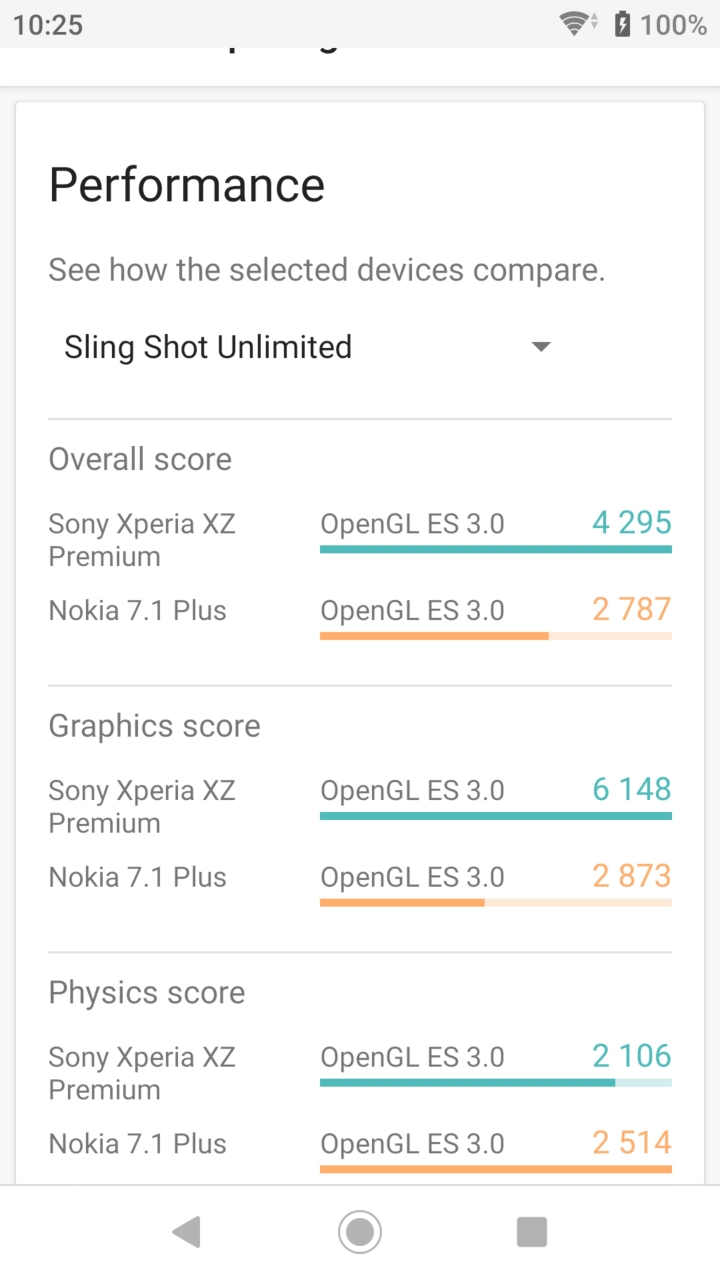Tap the Android back navigation icon

click(x=187, y=1232)
